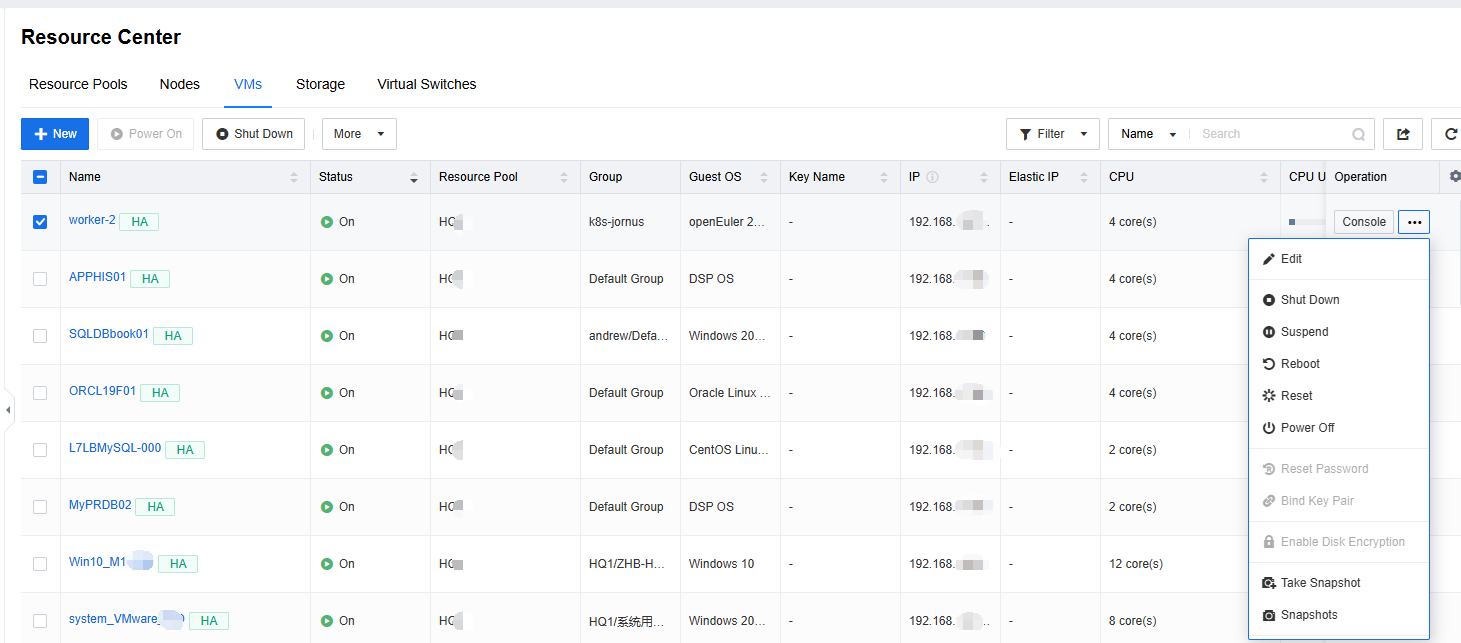Viewport: 1461px width, 643px height.
Task: Open the ORCL19F01 VM link
Action: click(102, 391)
